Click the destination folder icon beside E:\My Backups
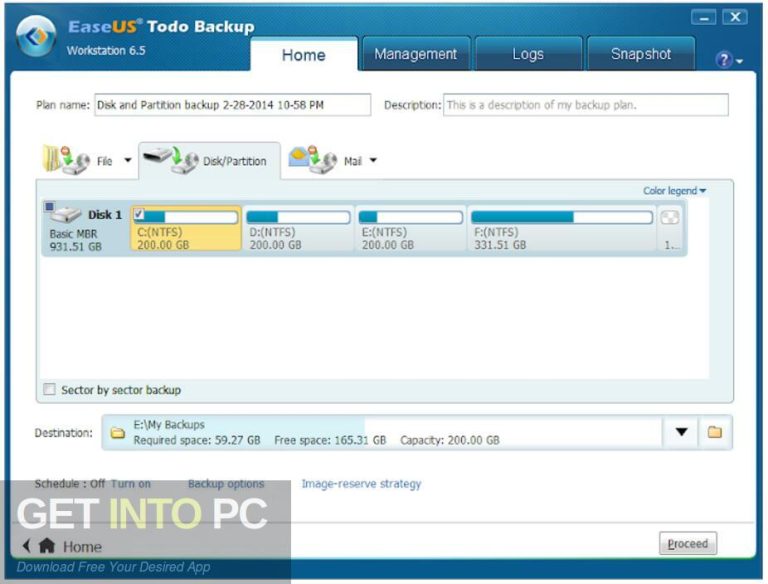This screenshot has height=584, width=768. 118,433
